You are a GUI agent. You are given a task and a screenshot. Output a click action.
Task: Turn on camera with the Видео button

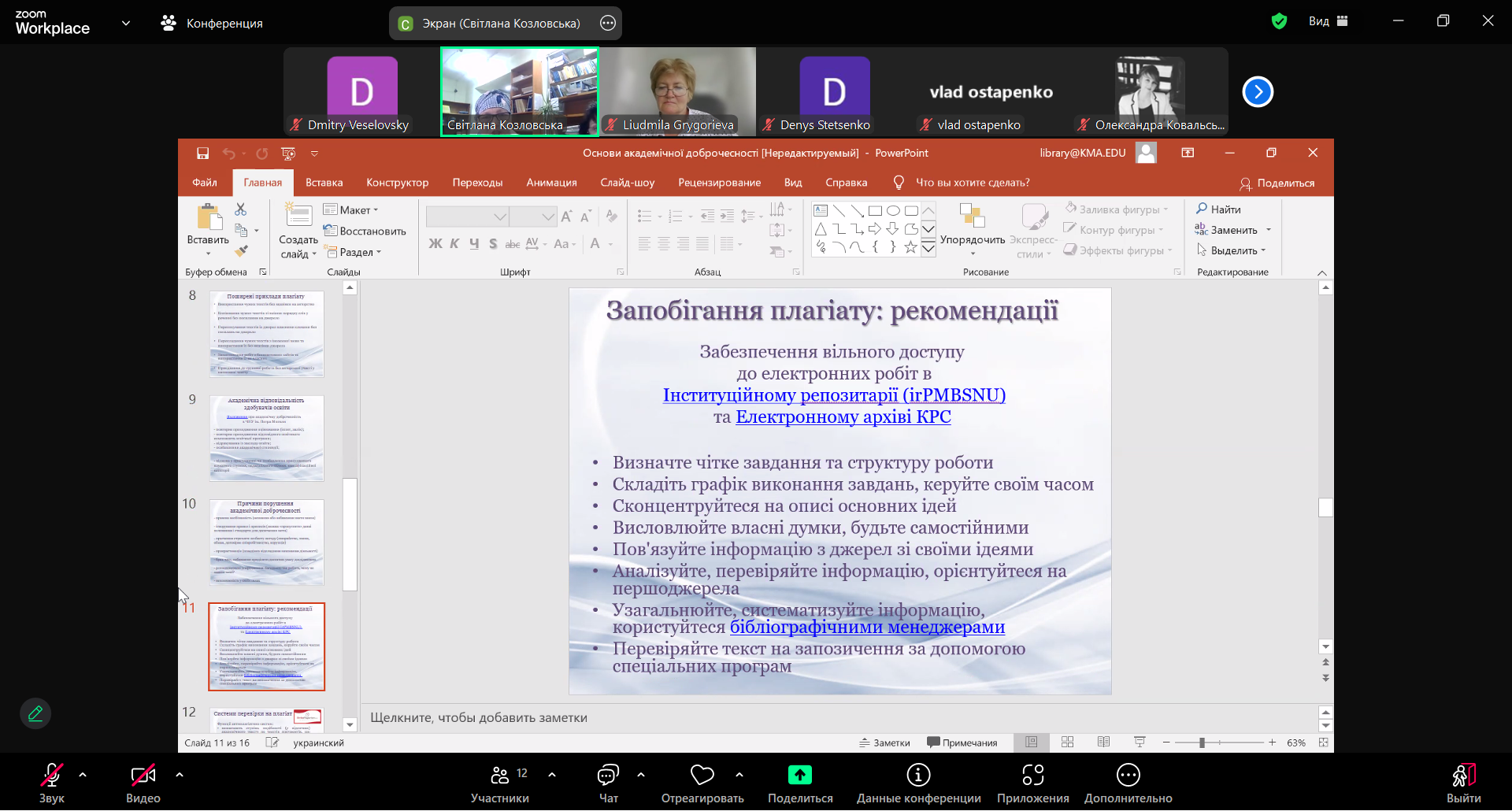point(143,783)
